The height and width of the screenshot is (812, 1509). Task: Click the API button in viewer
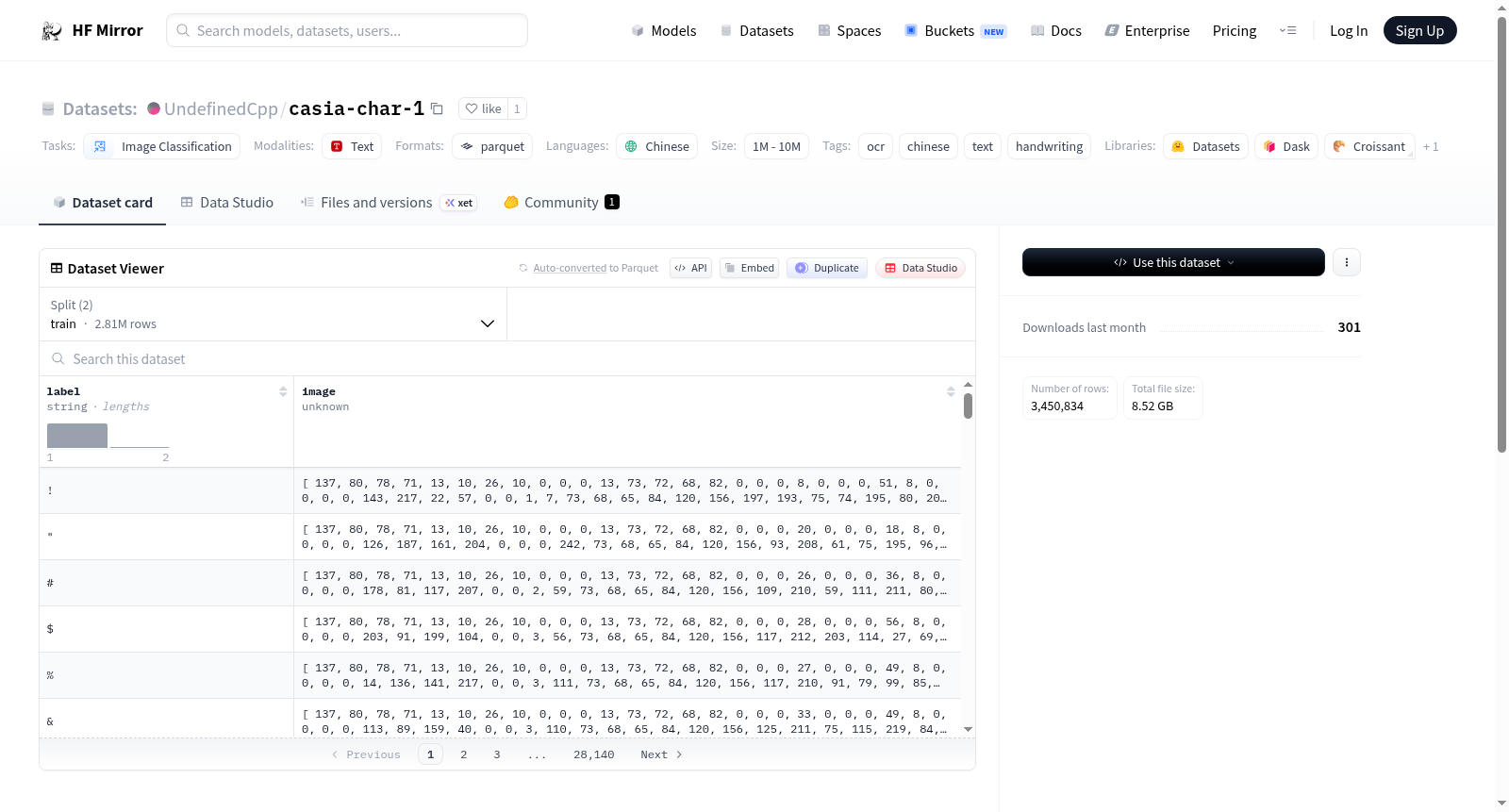pos(690,268)
